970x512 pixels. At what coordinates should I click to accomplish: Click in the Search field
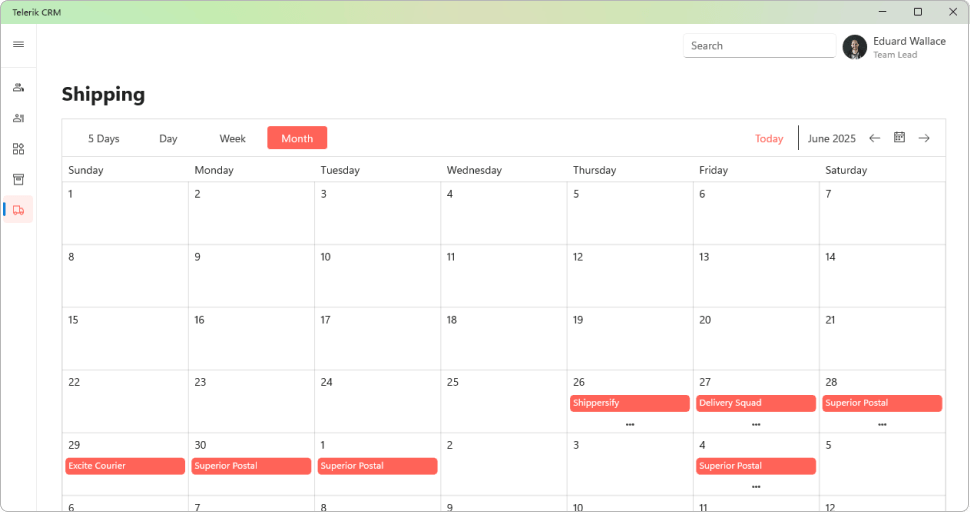759,46
